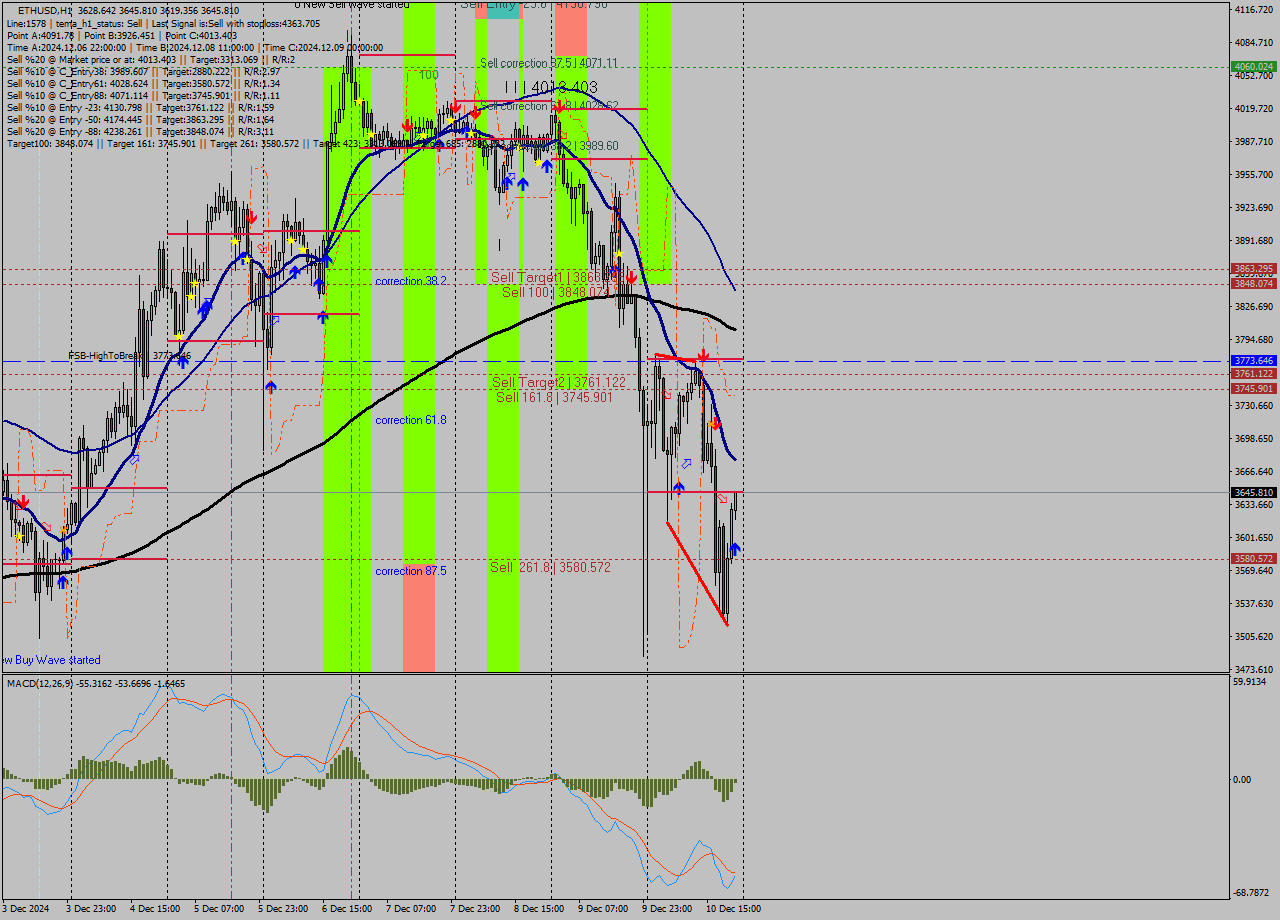
Task: Click the green 4060.024 price tag on the axis
Action: [1253, 64]
